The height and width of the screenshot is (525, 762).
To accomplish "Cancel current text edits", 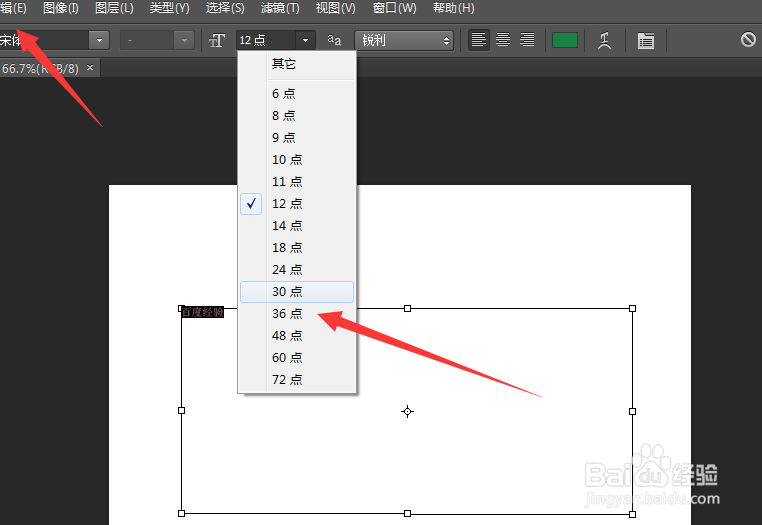I will tap(748, 39).
